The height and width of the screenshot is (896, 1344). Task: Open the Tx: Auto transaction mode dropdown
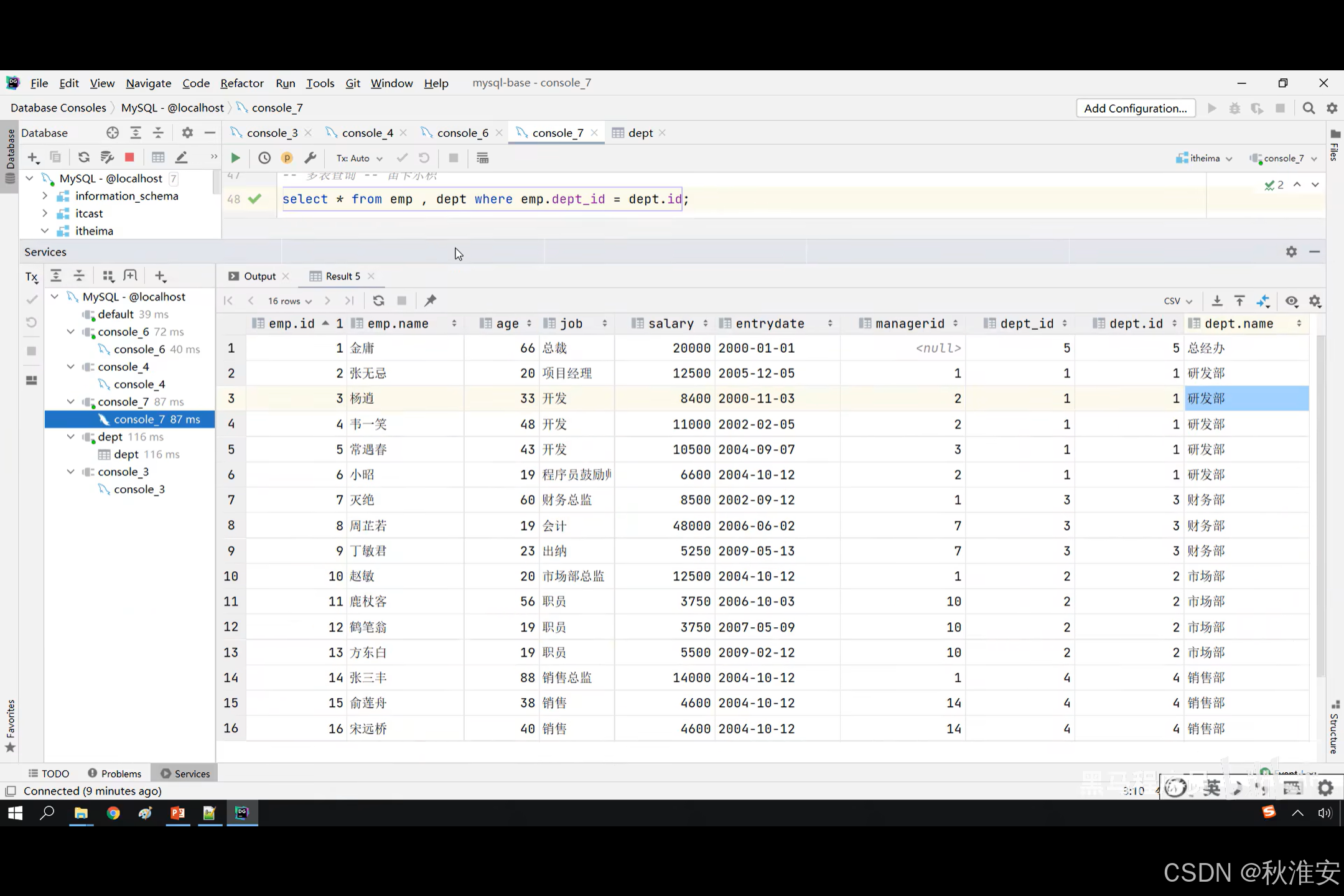coord(359,158)
